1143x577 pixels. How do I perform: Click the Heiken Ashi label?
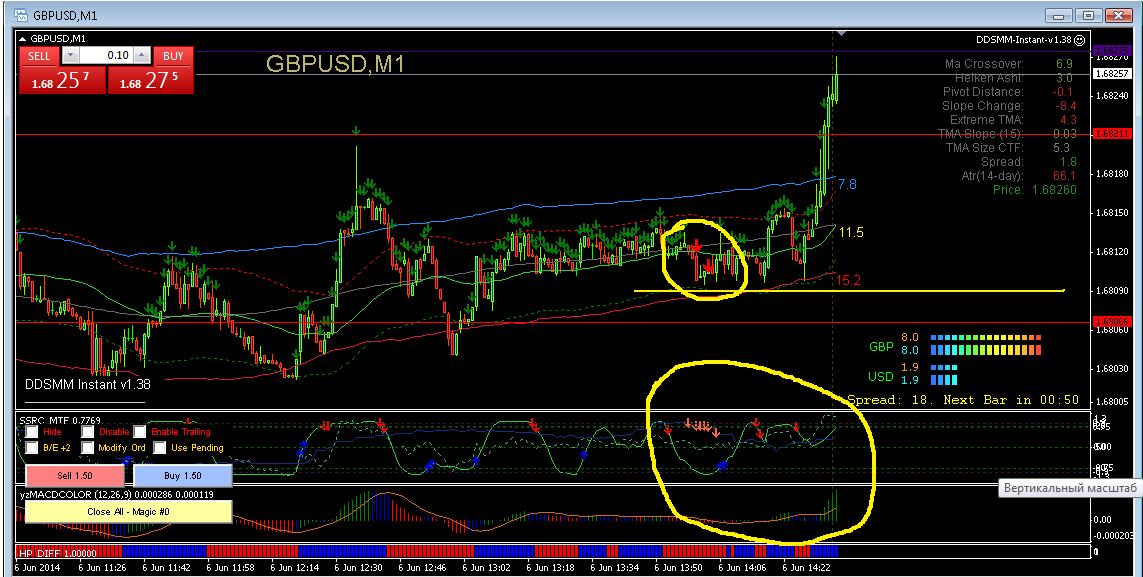[988, 78]
